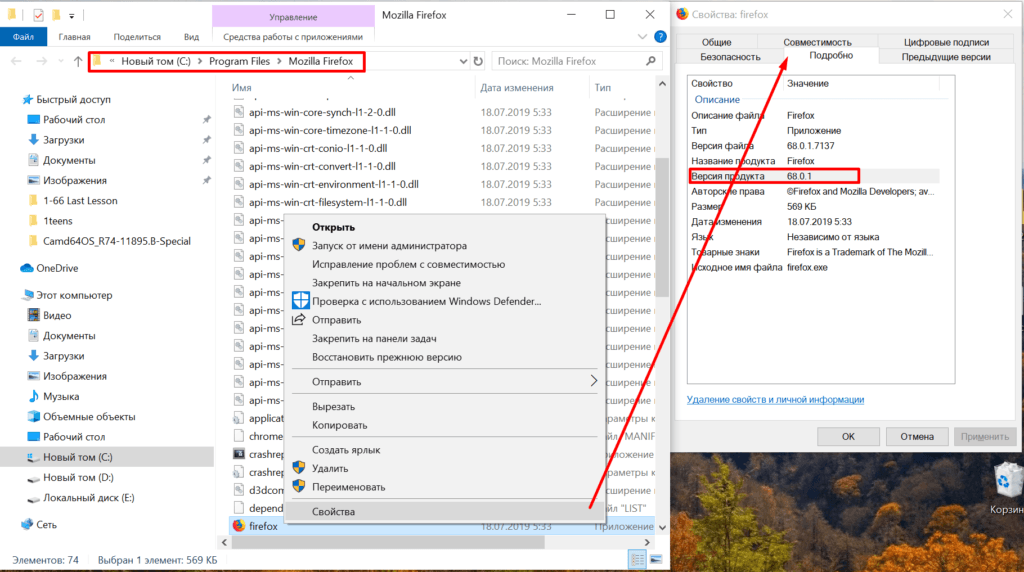Click Отмена in properties dialog
1024x572 pixels.
(917, 436)
